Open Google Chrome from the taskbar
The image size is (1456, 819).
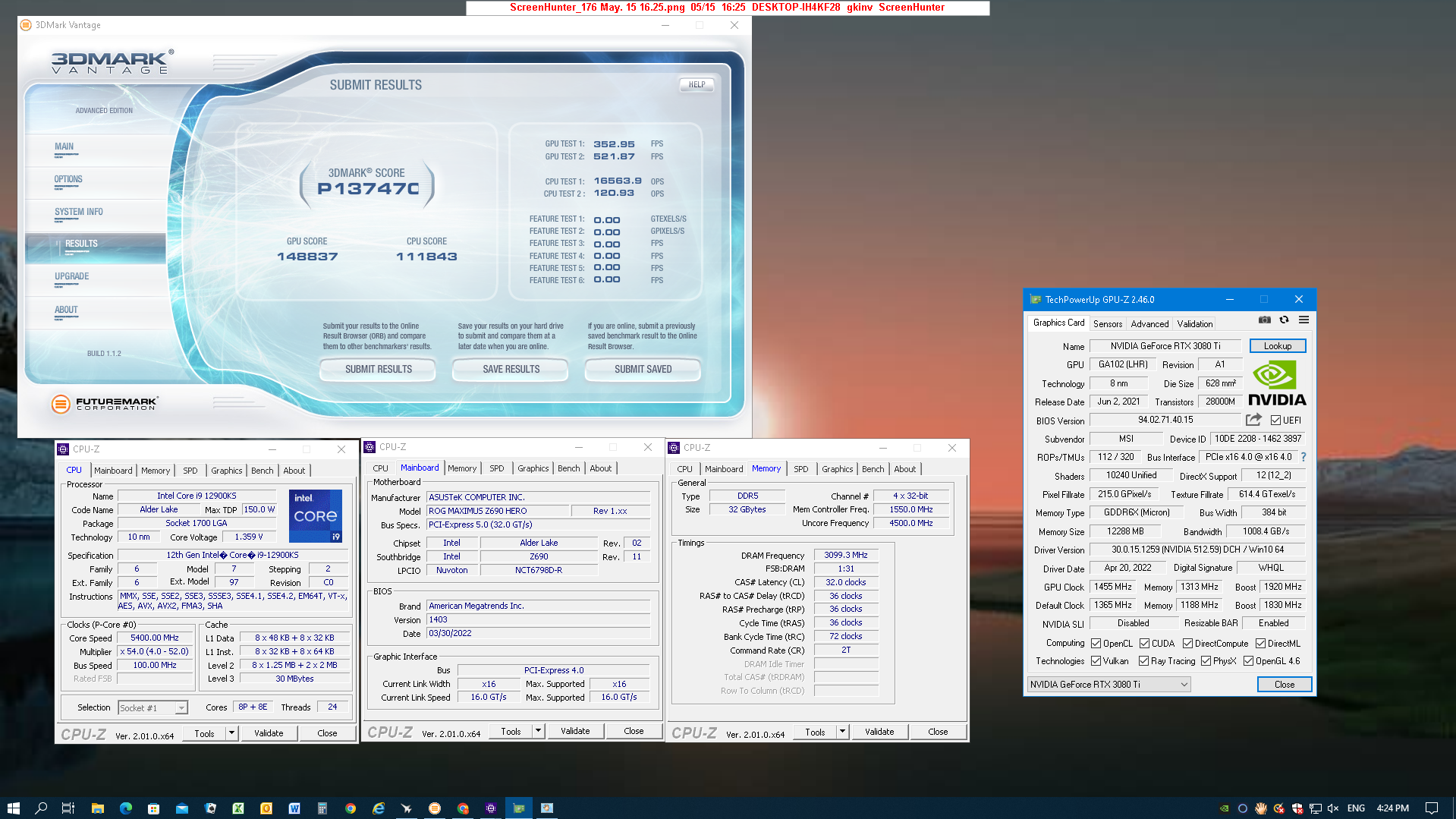pos(351,808)
